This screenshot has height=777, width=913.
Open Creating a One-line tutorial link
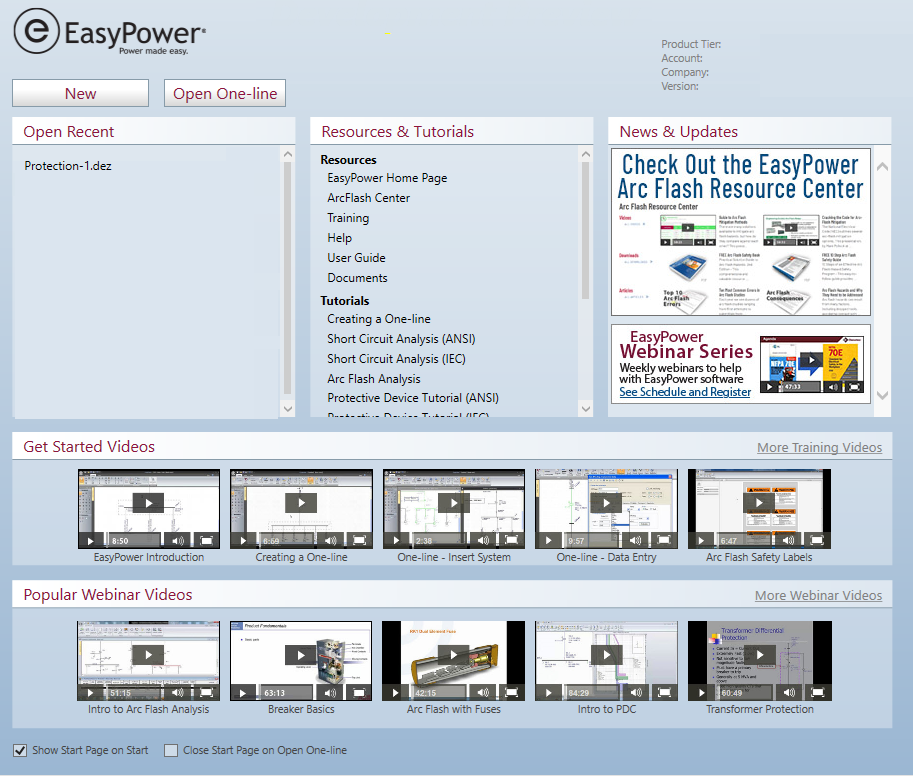pyautogui.click(x=379, y=319)
